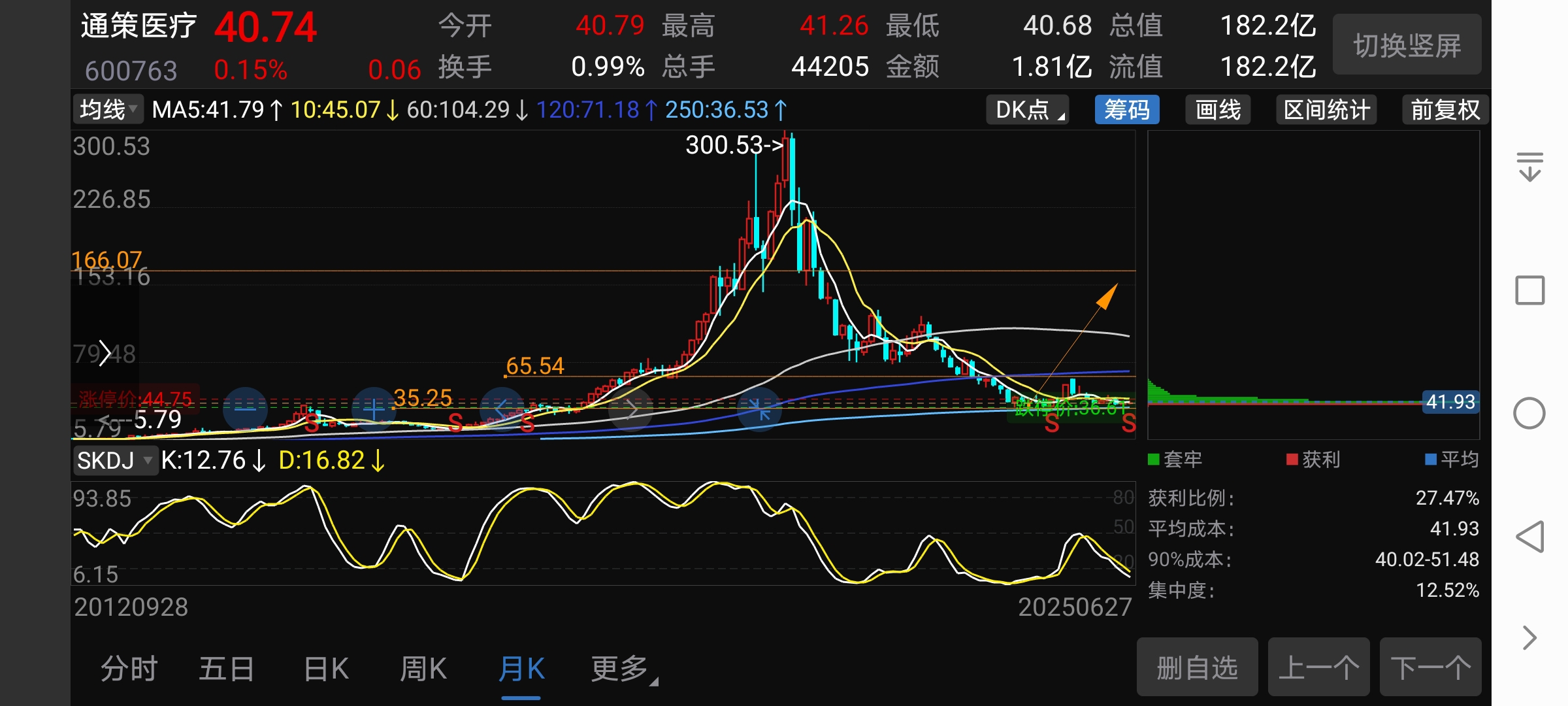This screenshot has height=706, width=1568.
Task: Switch to the 分时 tab
Action: pyautogui.click(x=129, y=669)
